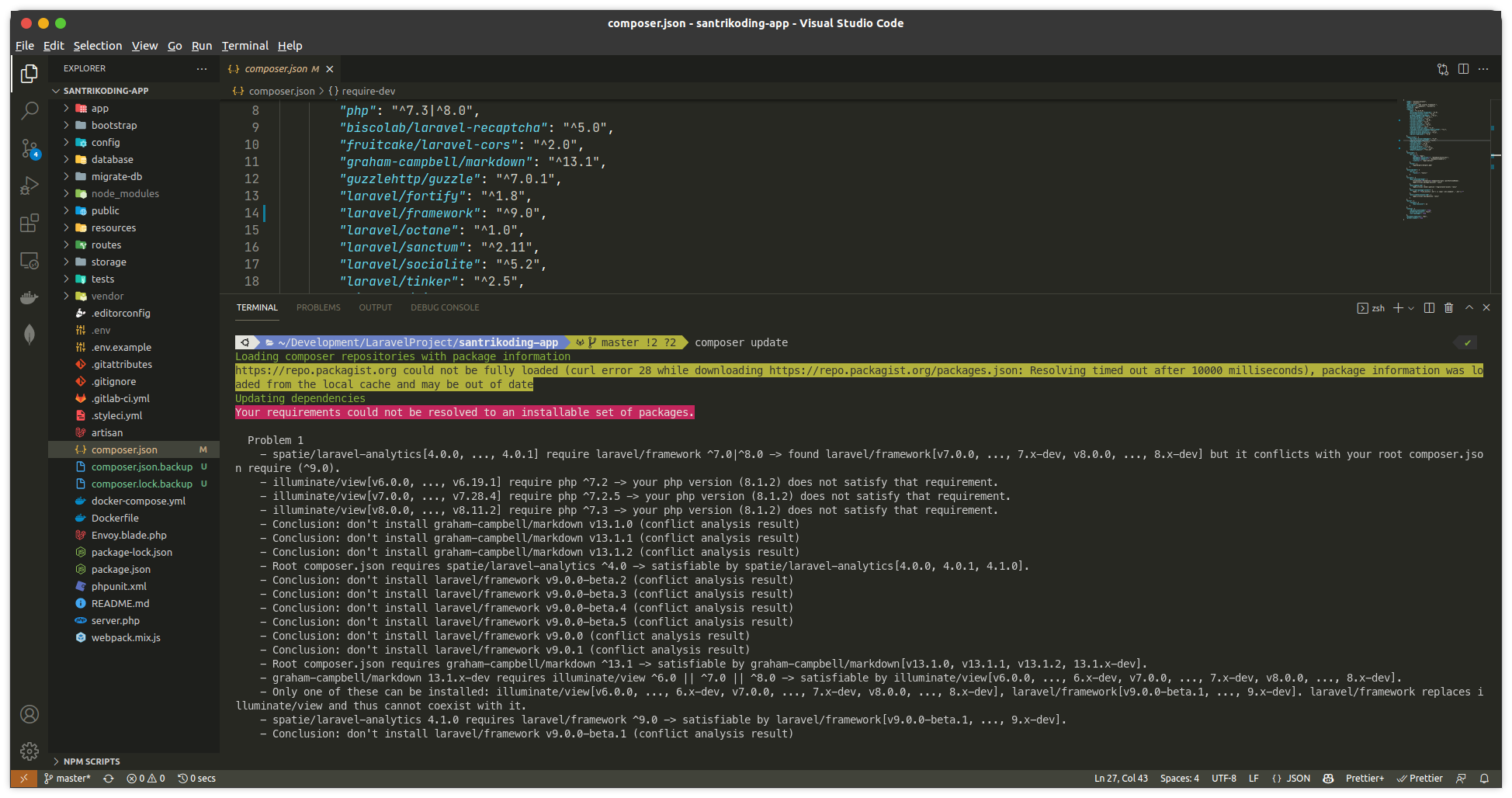Open the Dockerfile in explorer
The image size is (1512, 798).
click(134, 519)
